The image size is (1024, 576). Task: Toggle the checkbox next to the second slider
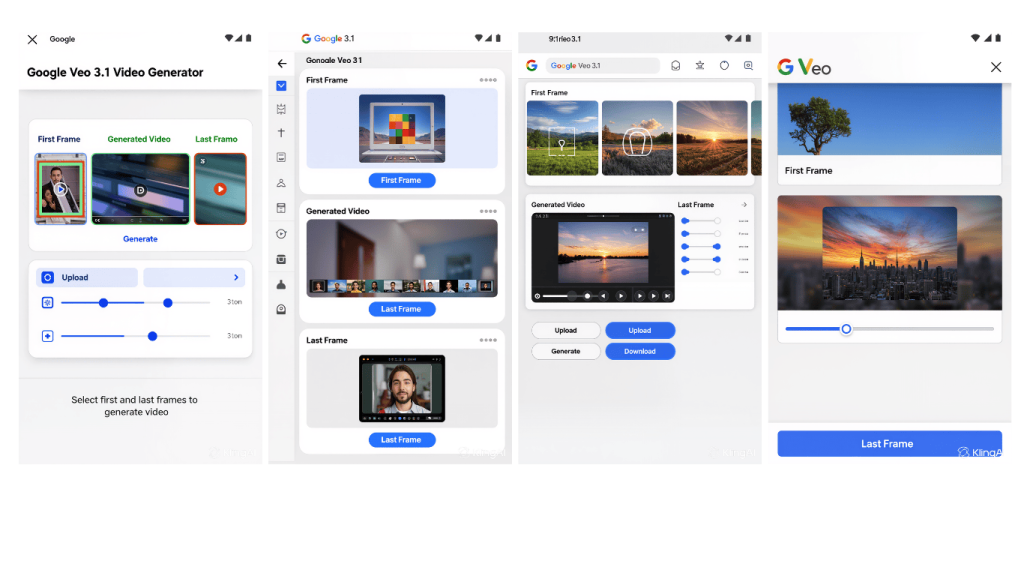coord(47,336)
